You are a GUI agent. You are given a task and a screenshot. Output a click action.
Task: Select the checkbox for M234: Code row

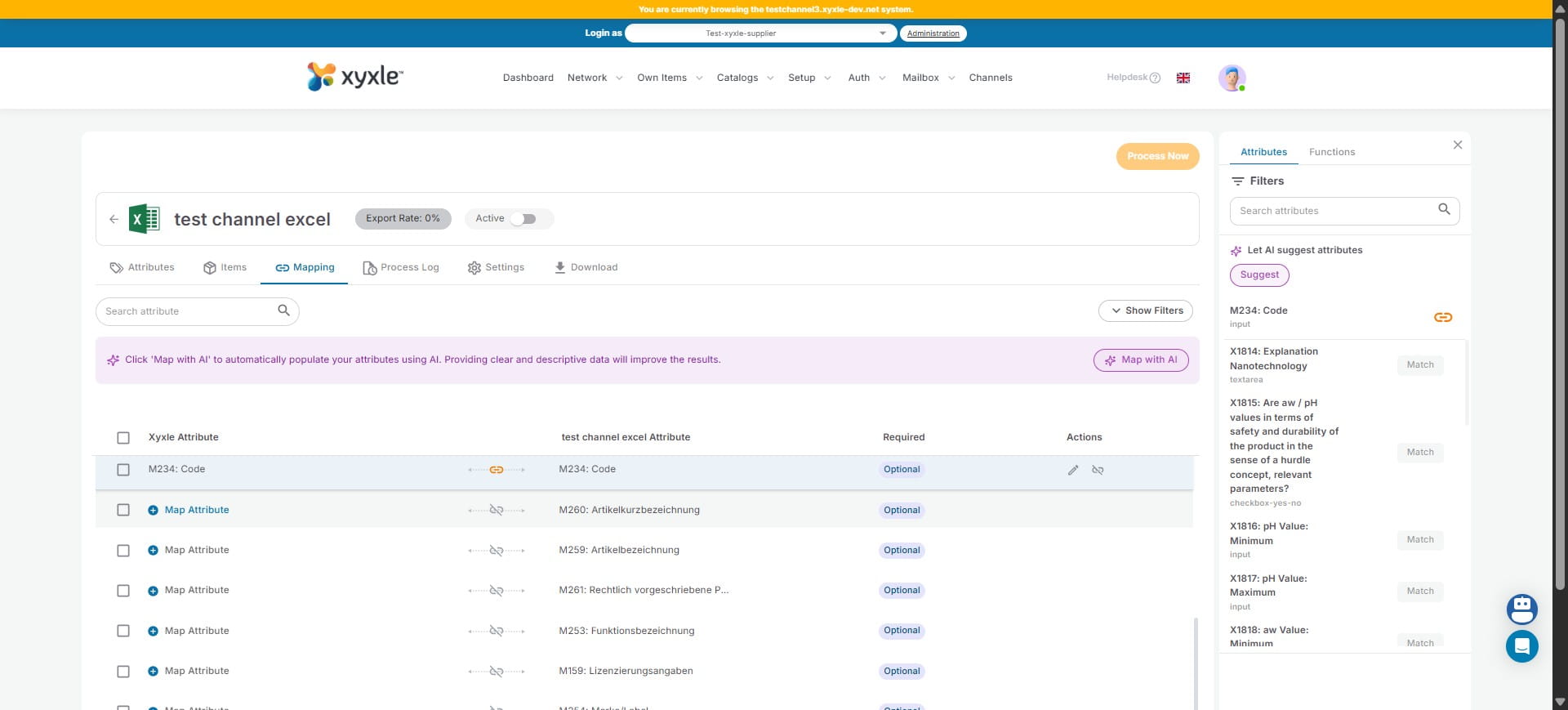point(123,470)
